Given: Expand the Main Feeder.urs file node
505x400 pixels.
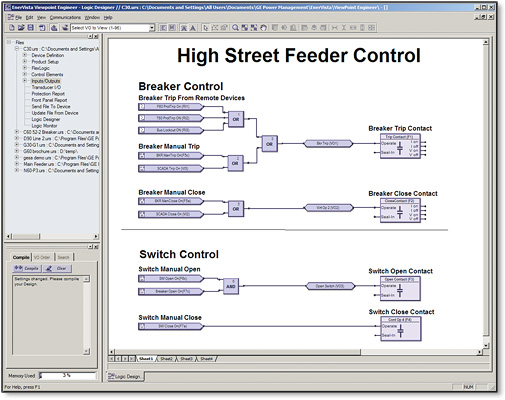Looking at the screenshot, I should pyautogui.click(x=17, y=164).
